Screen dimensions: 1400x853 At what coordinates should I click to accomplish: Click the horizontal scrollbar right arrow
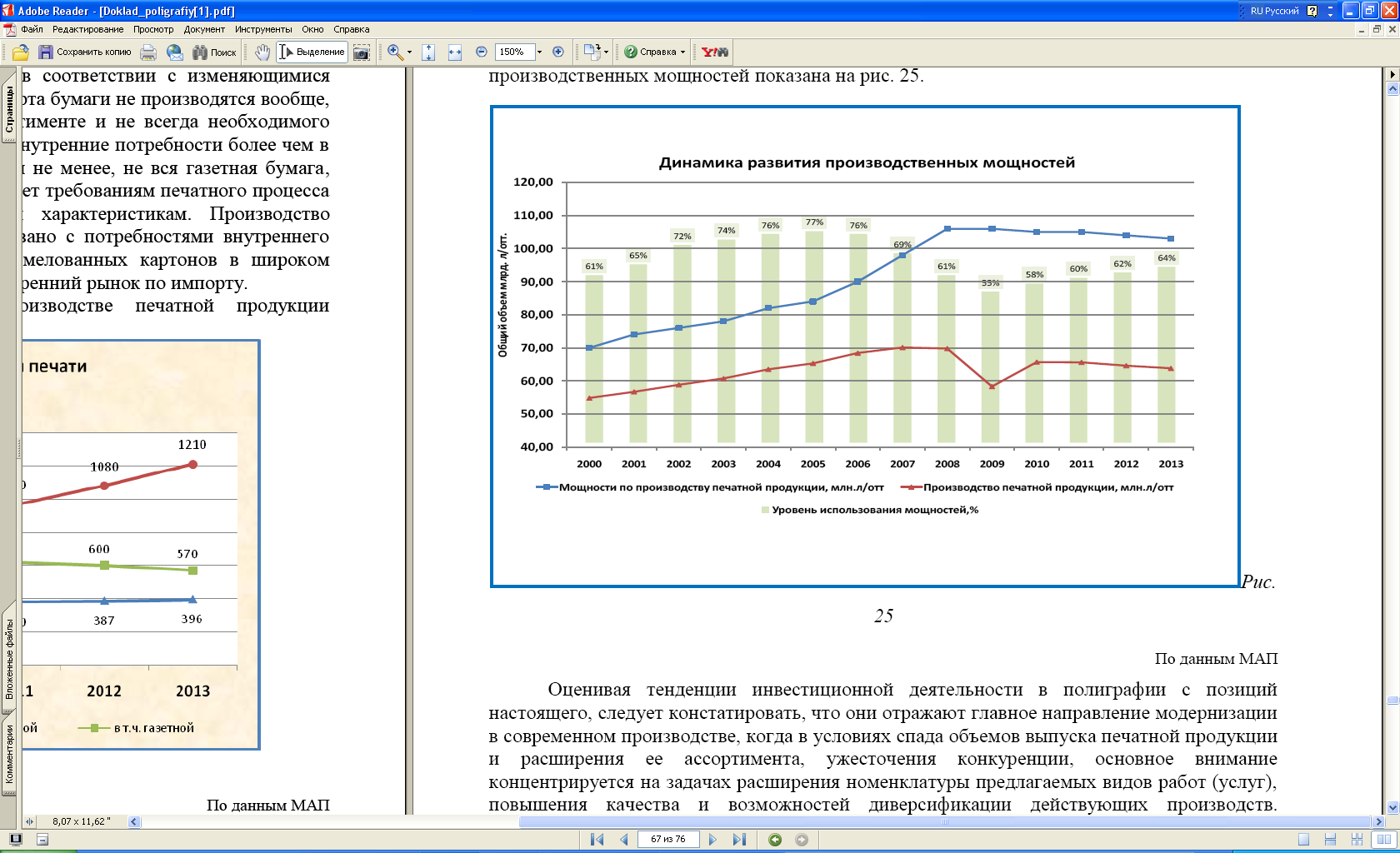click(x=1378, y=821)
